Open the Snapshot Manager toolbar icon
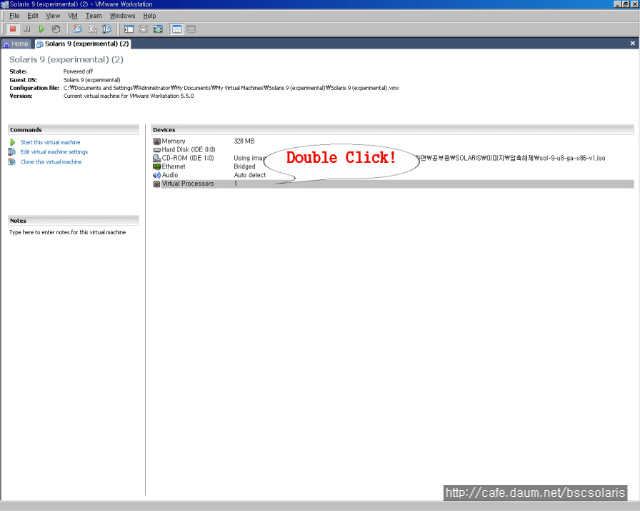 pyautogui.click(x=107, y=29)
